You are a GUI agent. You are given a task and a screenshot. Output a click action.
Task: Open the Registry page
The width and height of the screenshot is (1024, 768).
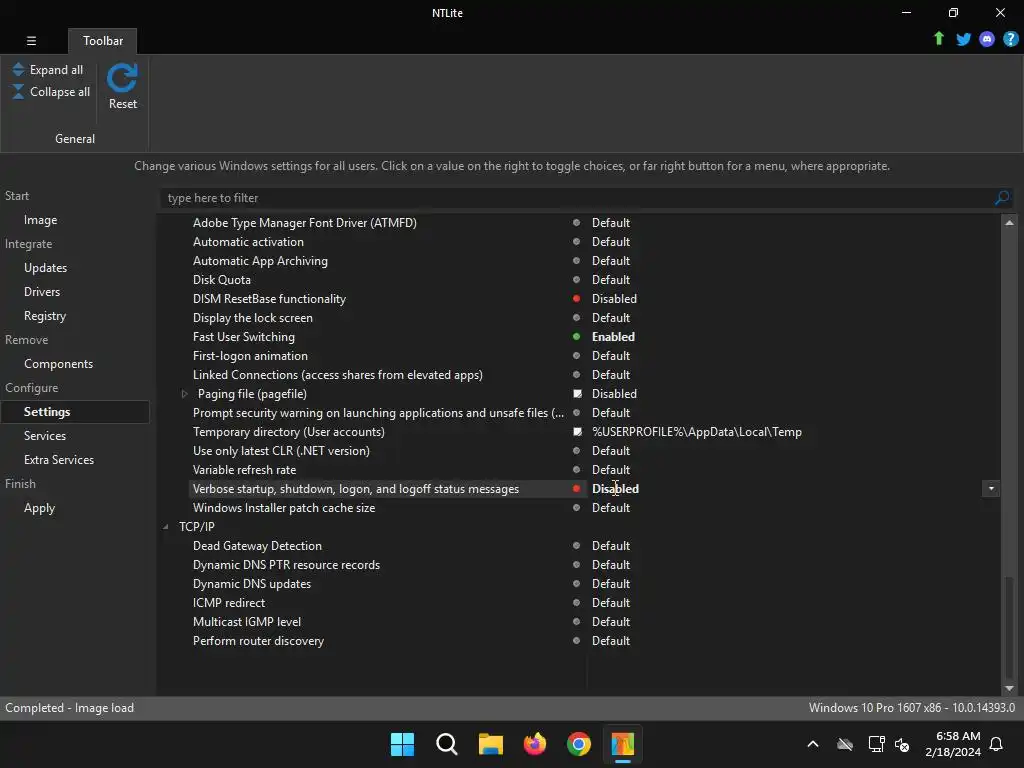point(45,316)
